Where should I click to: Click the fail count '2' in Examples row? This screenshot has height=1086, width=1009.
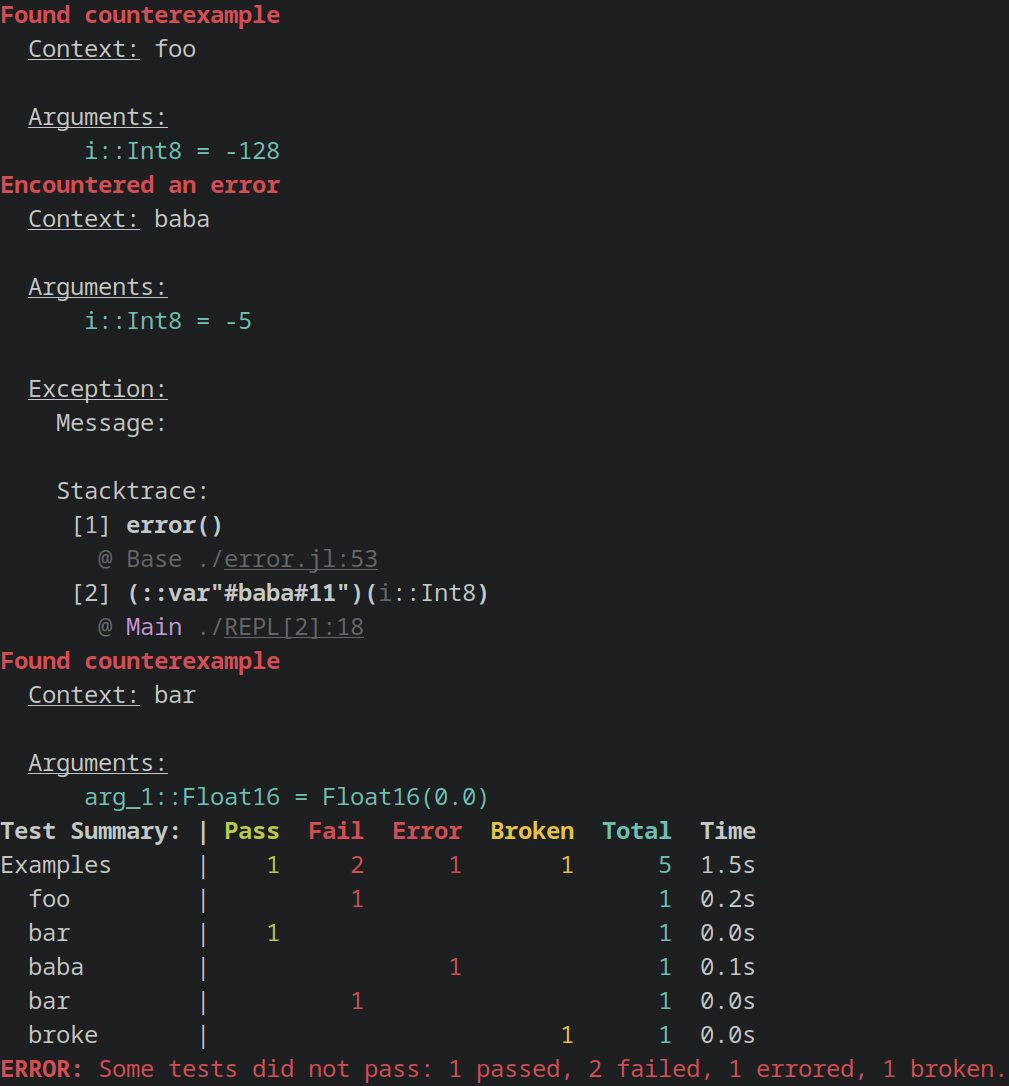click(357, 864)
